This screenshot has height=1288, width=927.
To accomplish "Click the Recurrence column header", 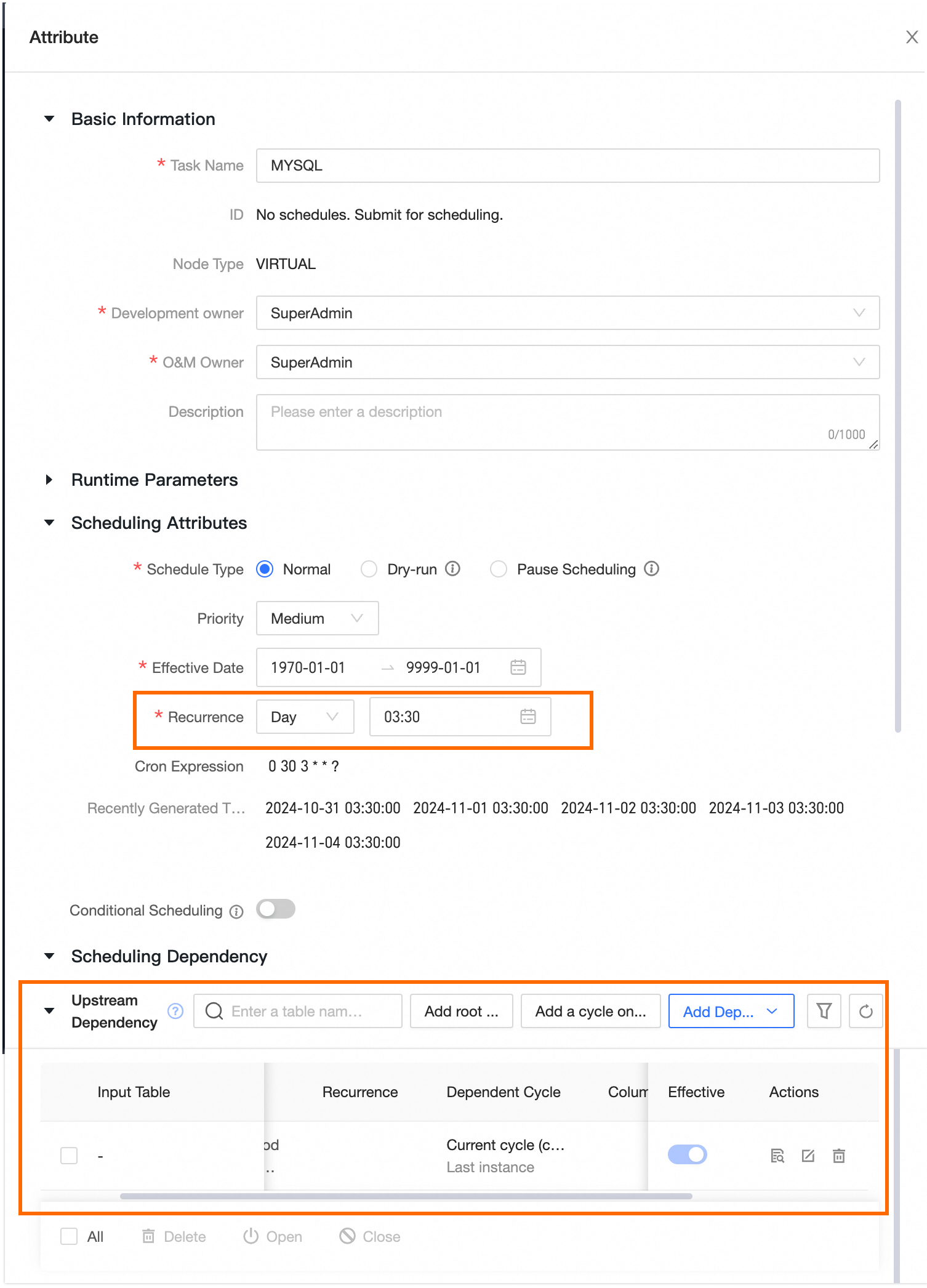I will [360, 1092].
